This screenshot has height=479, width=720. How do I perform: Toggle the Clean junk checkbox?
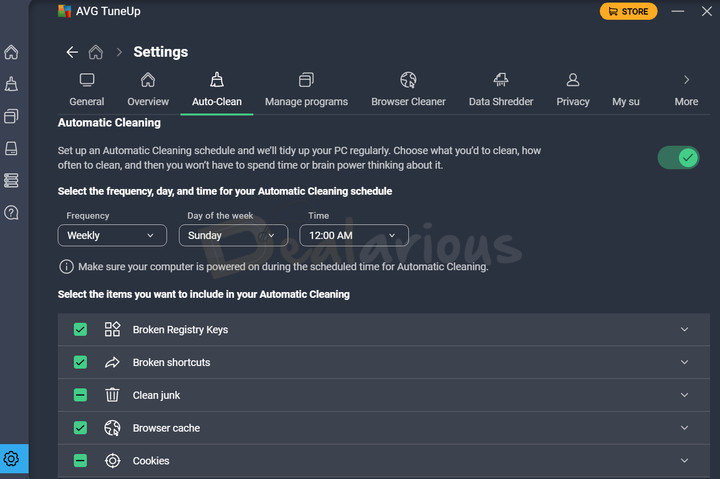[80, 395]
